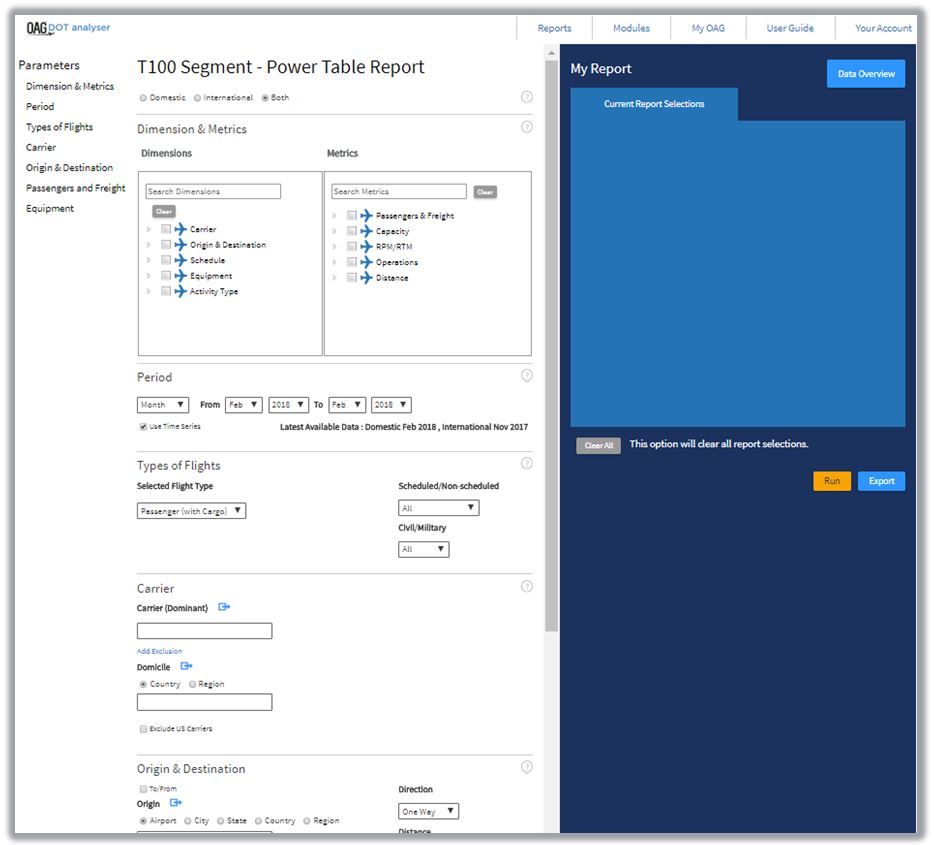Open the Selected Flight Type dropdown

[x=191, y=511]
